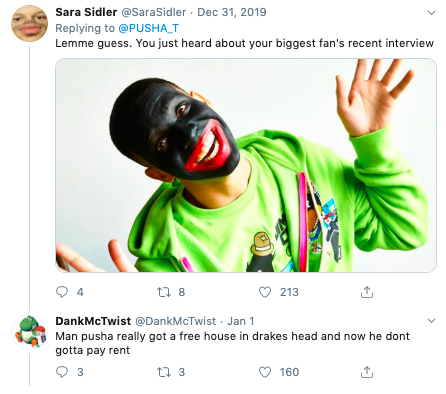Screen dimensions: 446x394
Task: Like DankMcTwist's tweet with 160 likes
Action: point(265,372)
